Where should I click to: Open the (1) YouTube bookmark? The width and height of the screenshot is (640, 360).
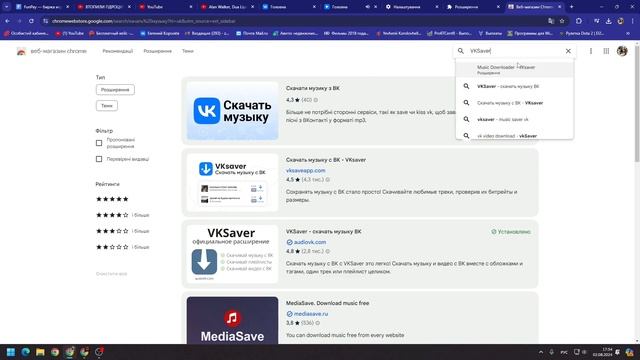click(69, 33)
